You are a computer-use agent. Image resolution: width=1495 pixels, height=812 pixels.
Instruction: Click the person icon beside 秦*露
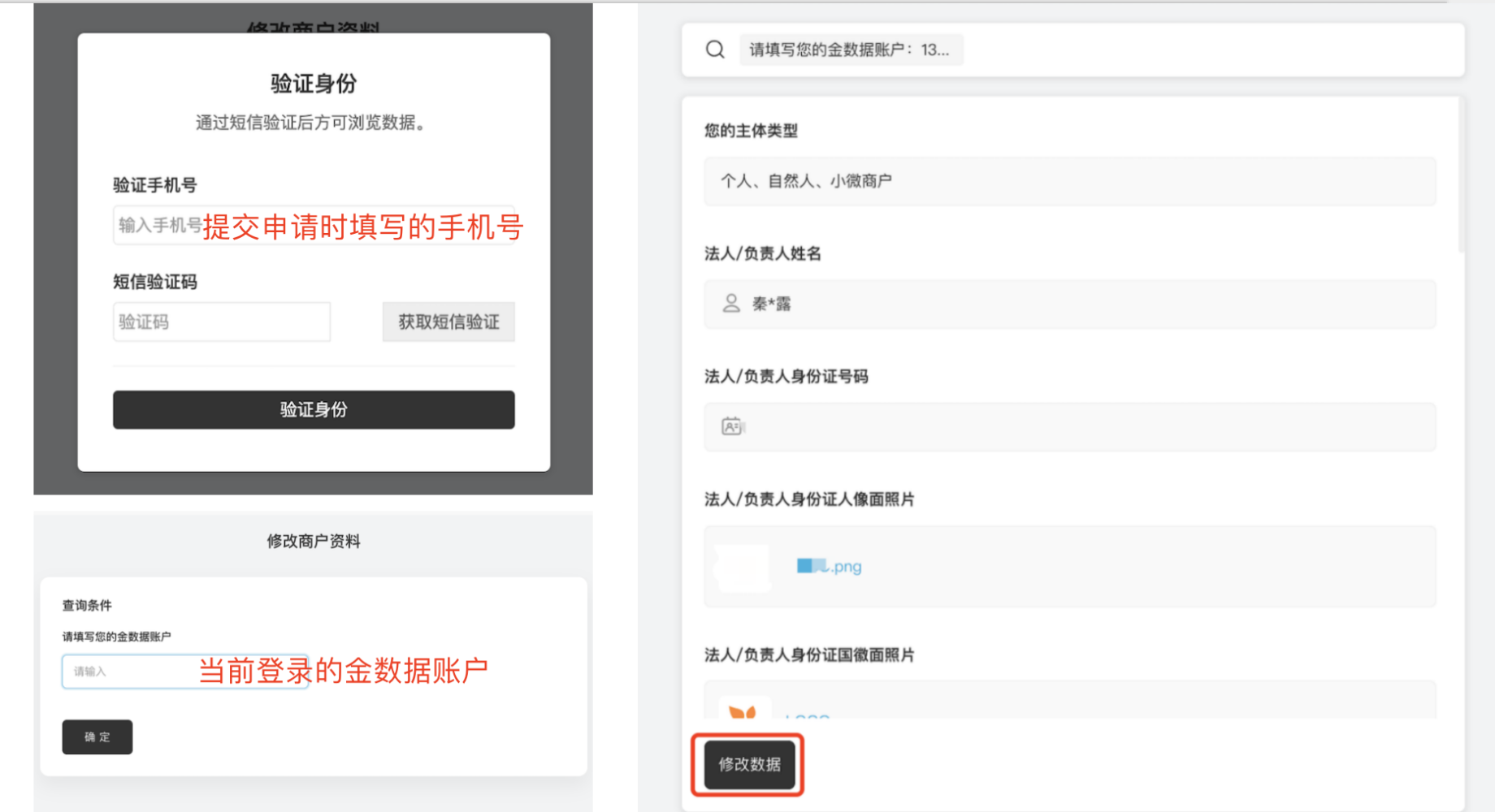(731, 304)
